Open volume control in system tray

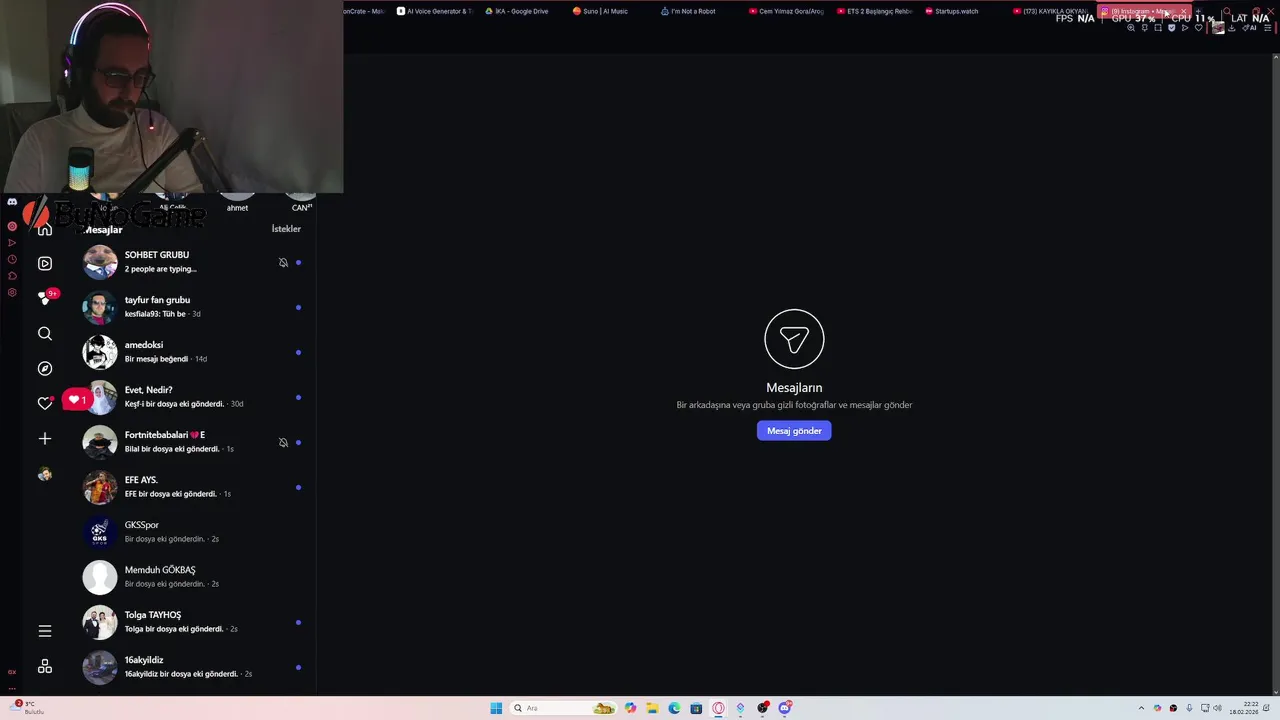point(1218,708)
